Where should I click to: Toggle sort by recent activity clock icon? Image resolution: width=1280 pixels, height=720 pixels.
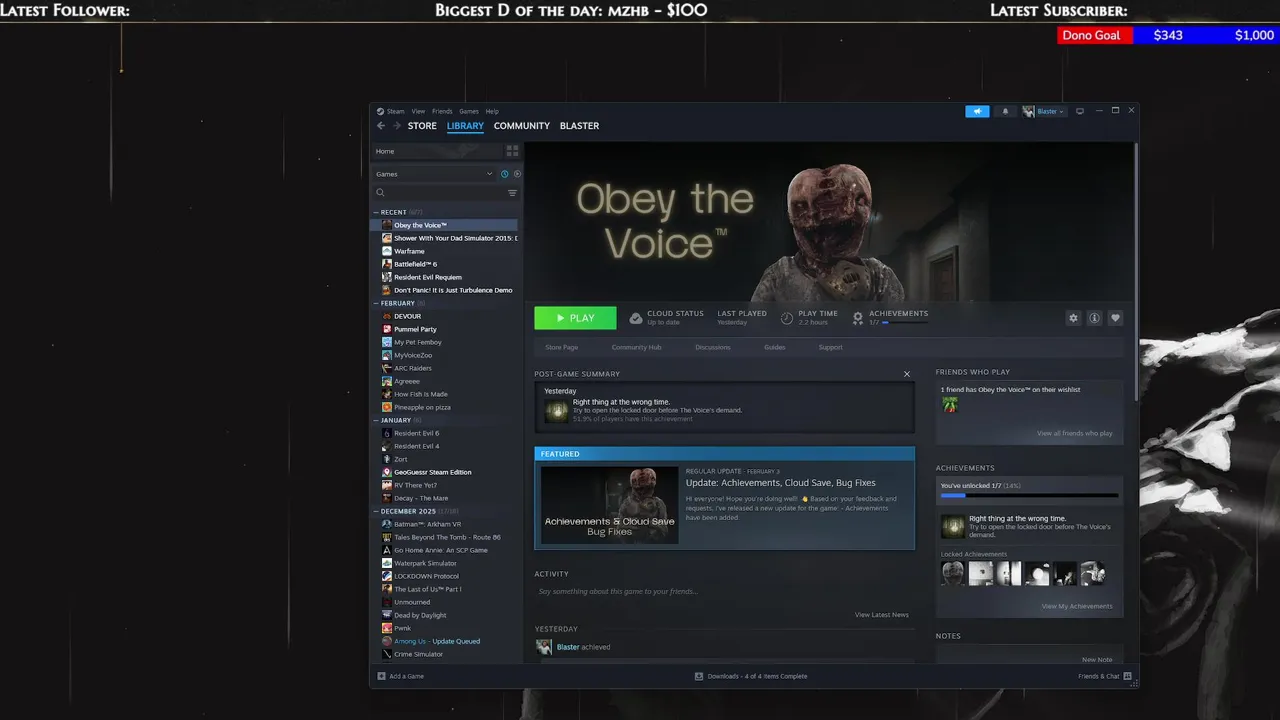(504, 174)
